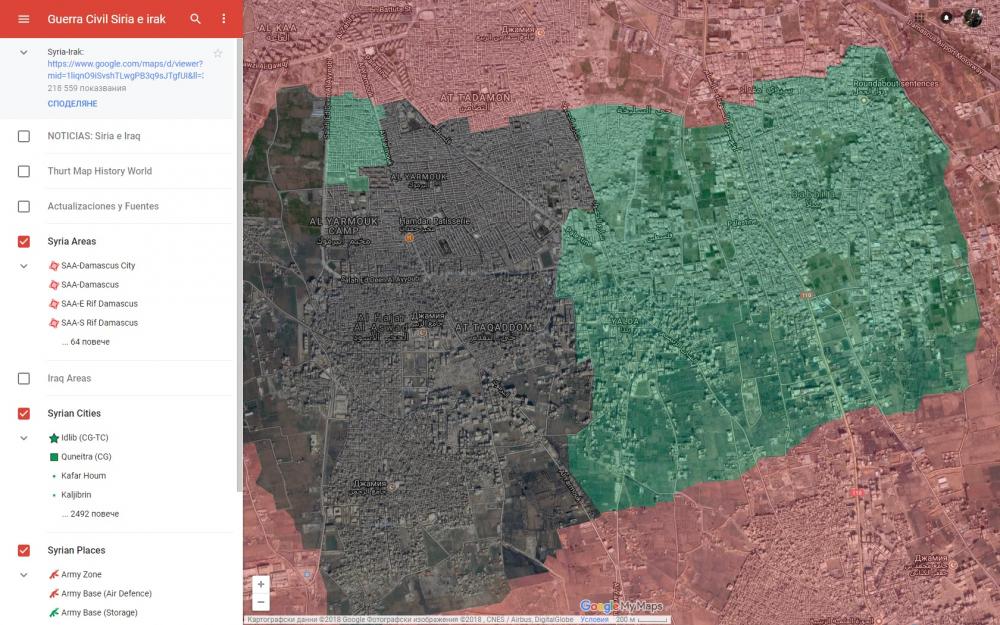This screenshot has height=625, width=1000.
Task: Open the hamburger menu in the header
Action: [x=24, y=19]
